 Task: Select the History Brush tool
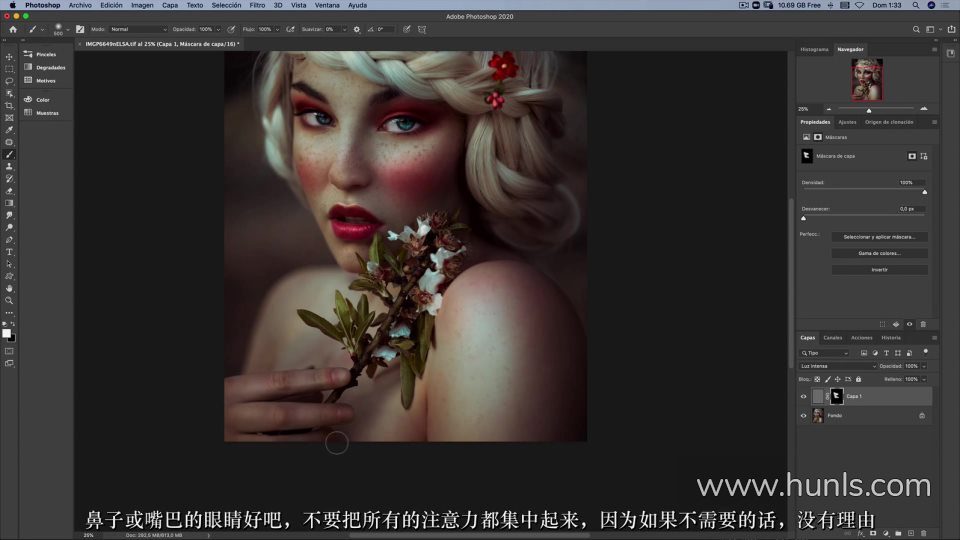[x=9, y=179]
